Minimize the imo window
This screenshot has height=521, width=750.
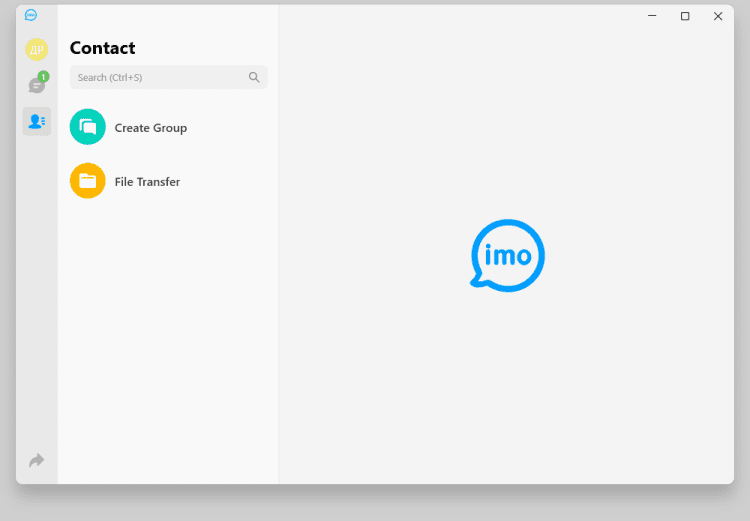[x=652, y=16]
